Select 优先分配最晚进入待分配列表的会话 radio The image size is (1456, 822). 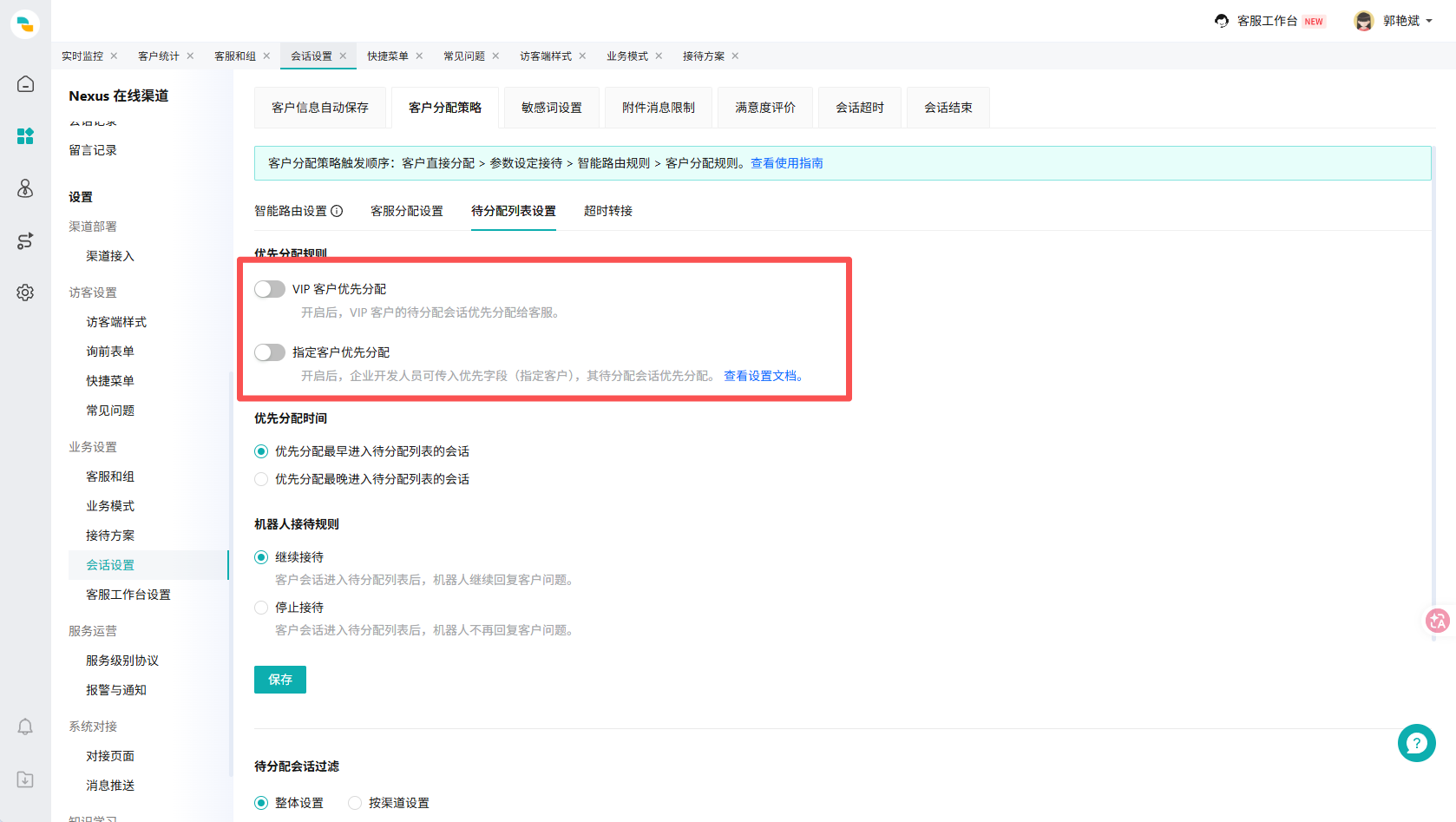click(x=261, y=479)
